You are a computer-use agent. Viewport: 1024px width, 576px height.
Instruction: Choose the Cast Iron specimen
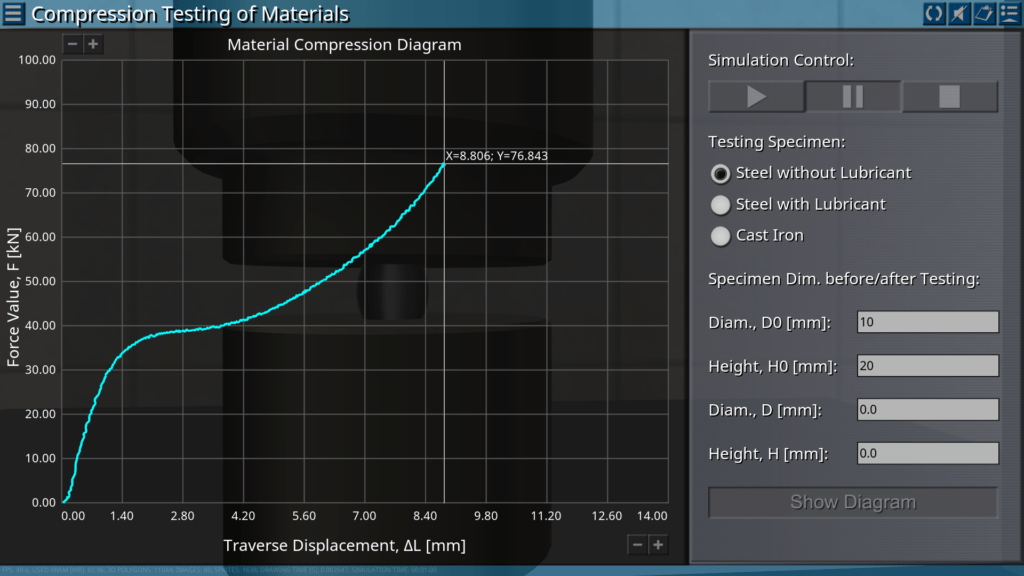(x=720, y=236)
